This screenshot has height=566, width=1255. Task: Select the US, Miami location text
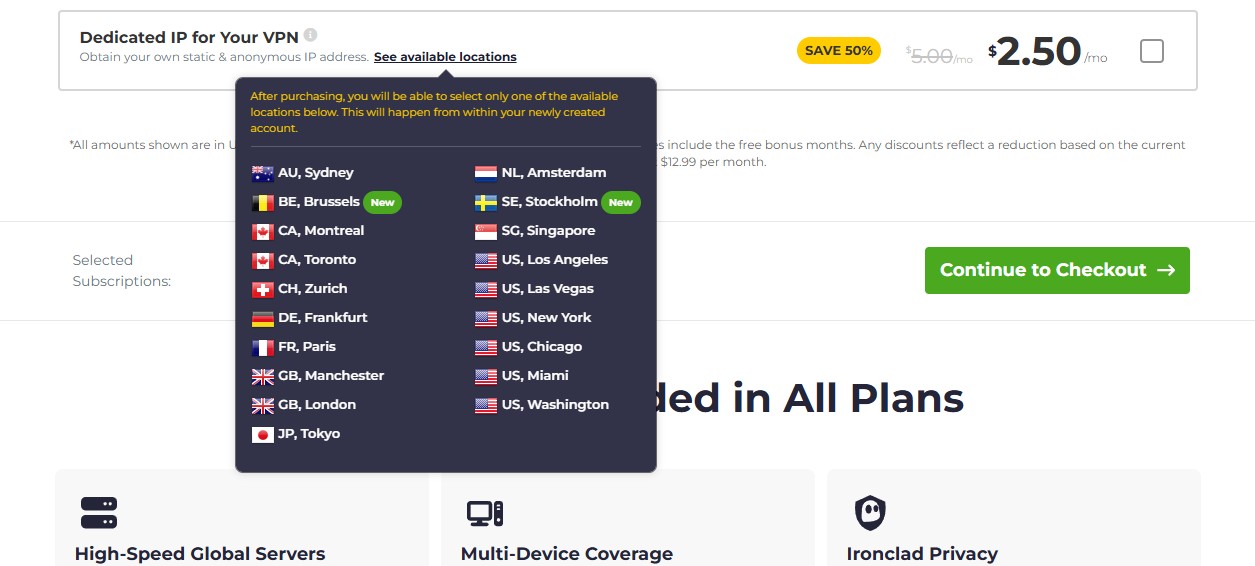[535, 376]
